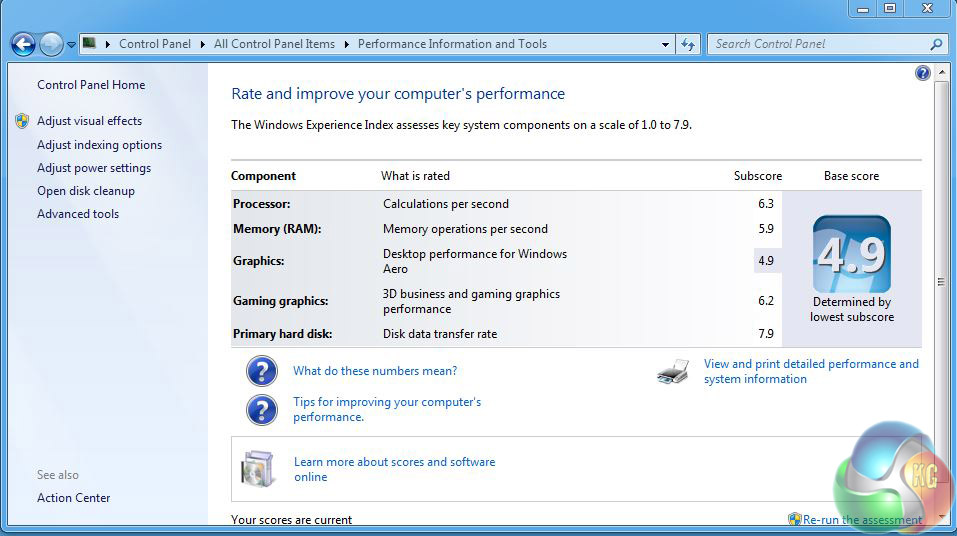This screenshot has width=957, height=536.
Task: Click 'Open disk cleanup' sidebar link
Action: click(x=86, y=191)
